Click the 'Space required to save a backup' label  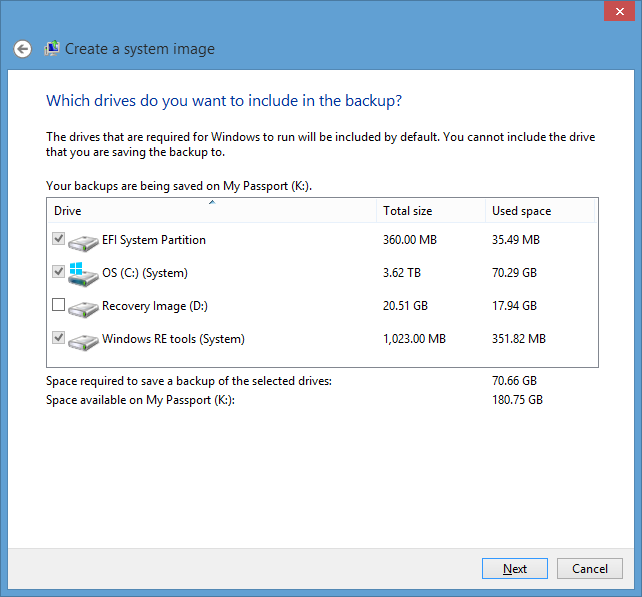pos(189,381)
